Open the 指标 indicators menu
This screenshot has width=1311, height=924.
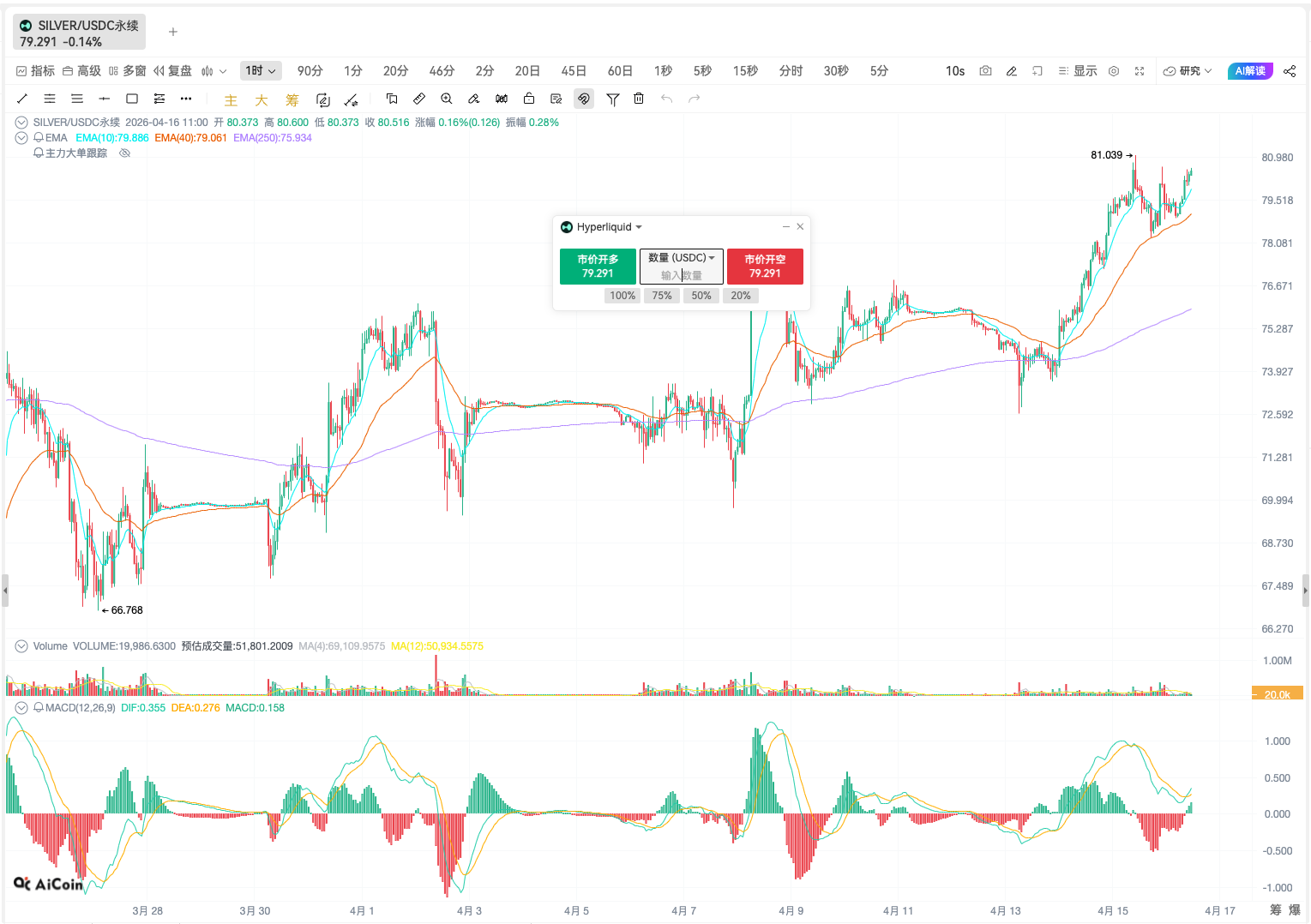pos(35,71)
